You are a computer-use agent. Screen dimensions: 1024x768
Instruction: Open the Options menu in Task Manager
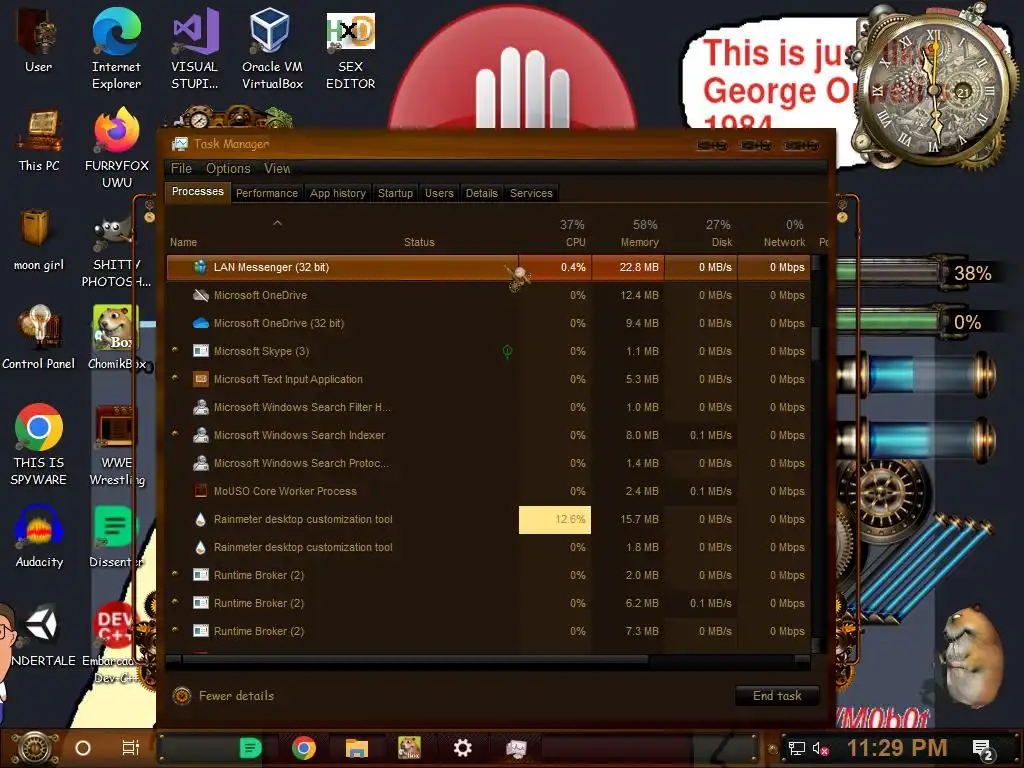point(228,168)
